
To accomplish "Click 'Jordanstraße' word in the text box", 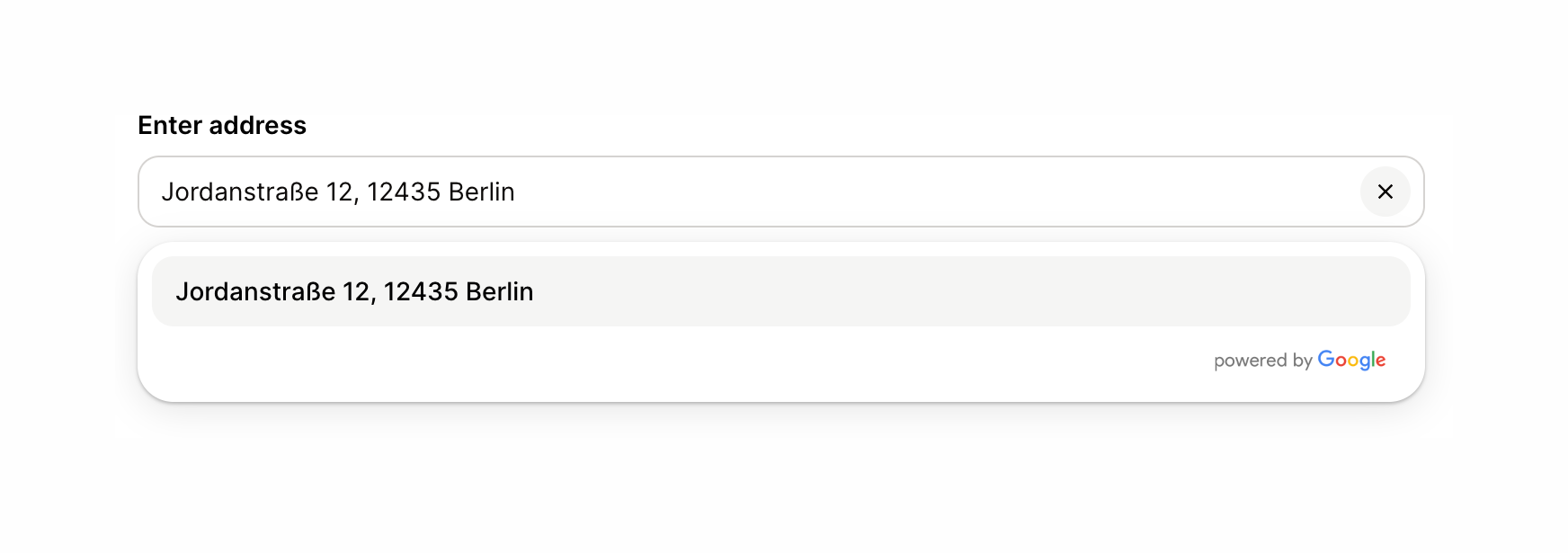I will click(239, 192).
